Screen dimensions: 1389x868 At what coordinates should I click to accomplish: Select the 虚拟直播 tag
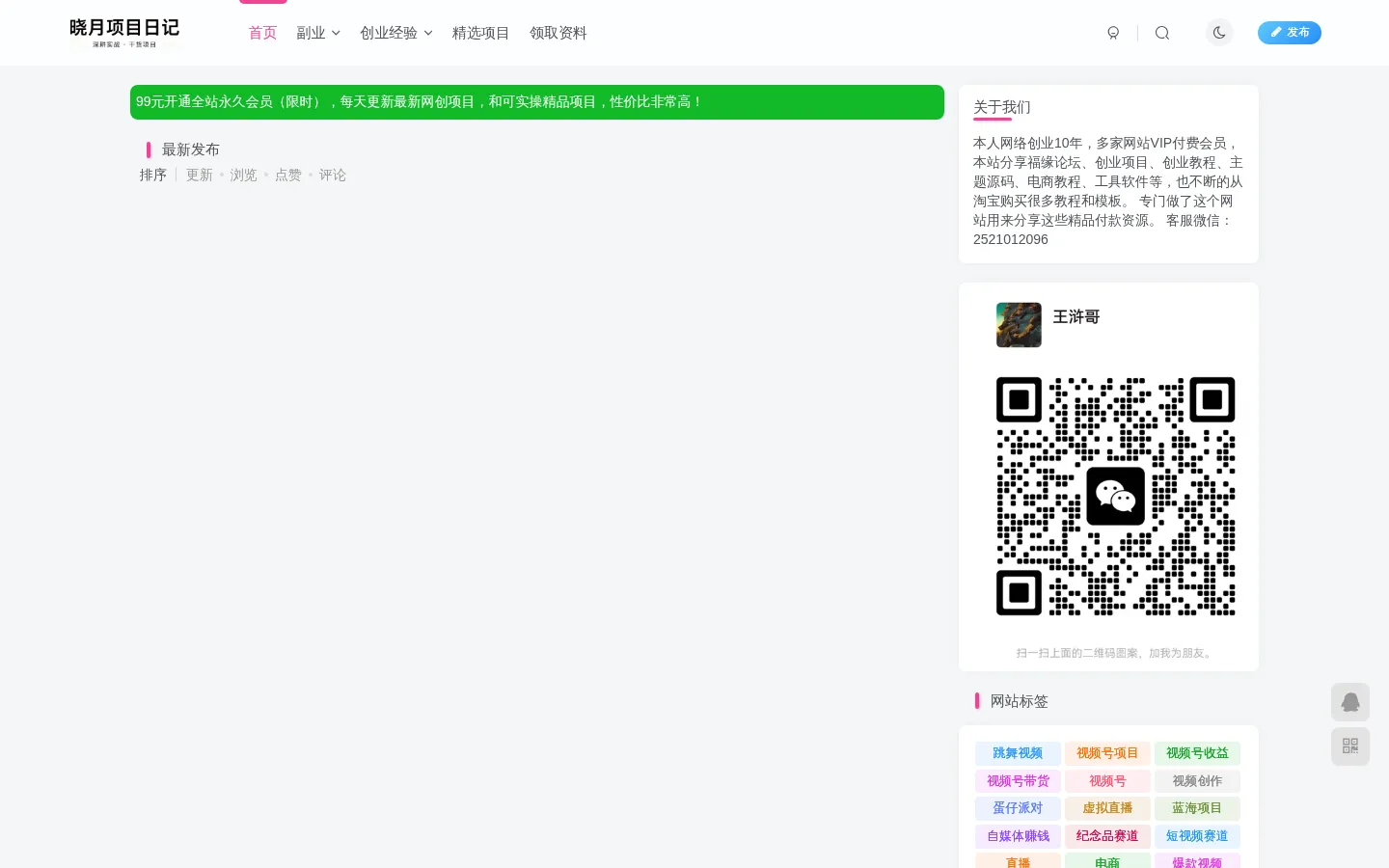pos(1107,808)
